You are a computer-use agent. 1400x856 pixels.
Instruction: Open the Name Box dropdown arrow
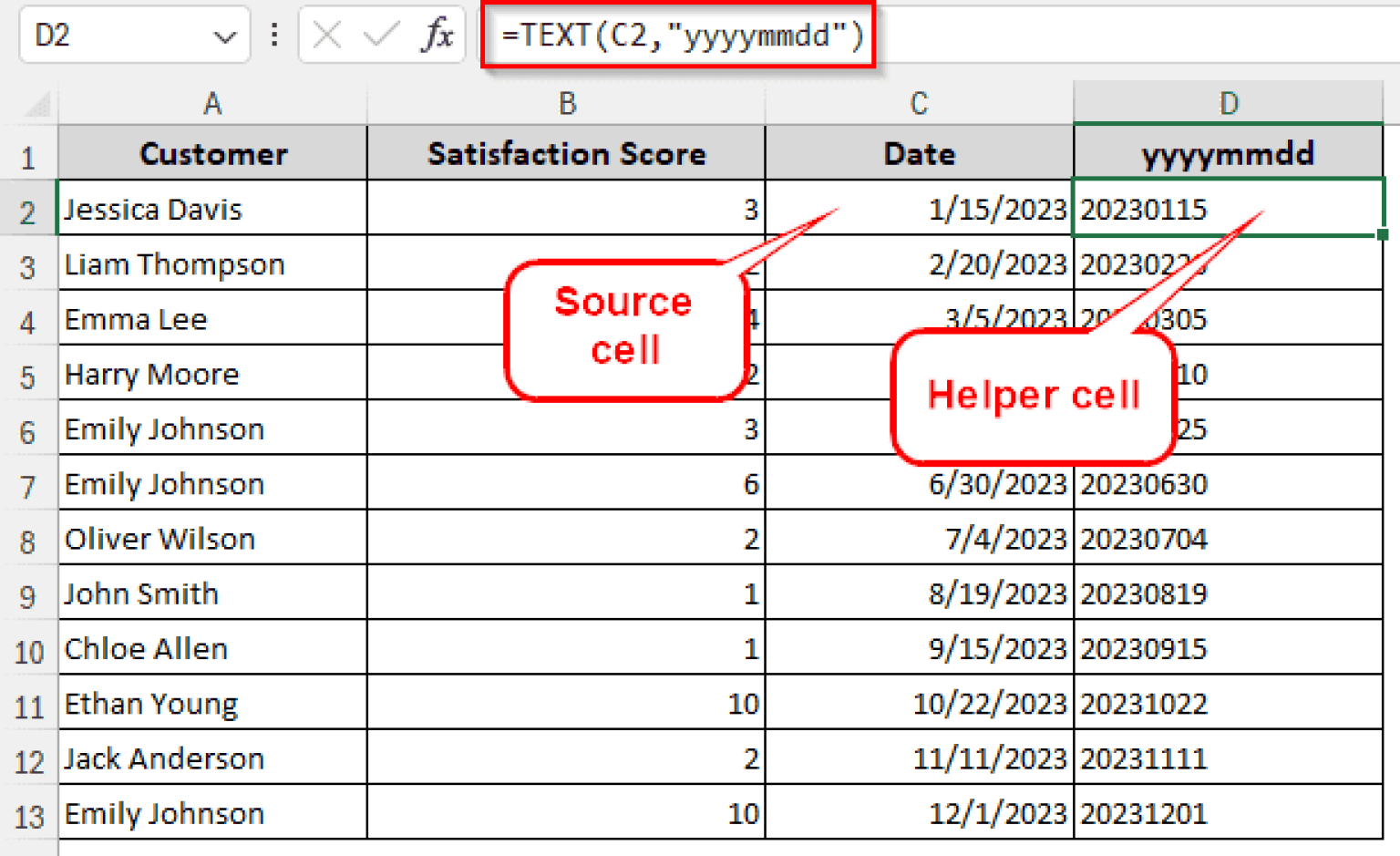pyautogui.click(x=225, y=36)
